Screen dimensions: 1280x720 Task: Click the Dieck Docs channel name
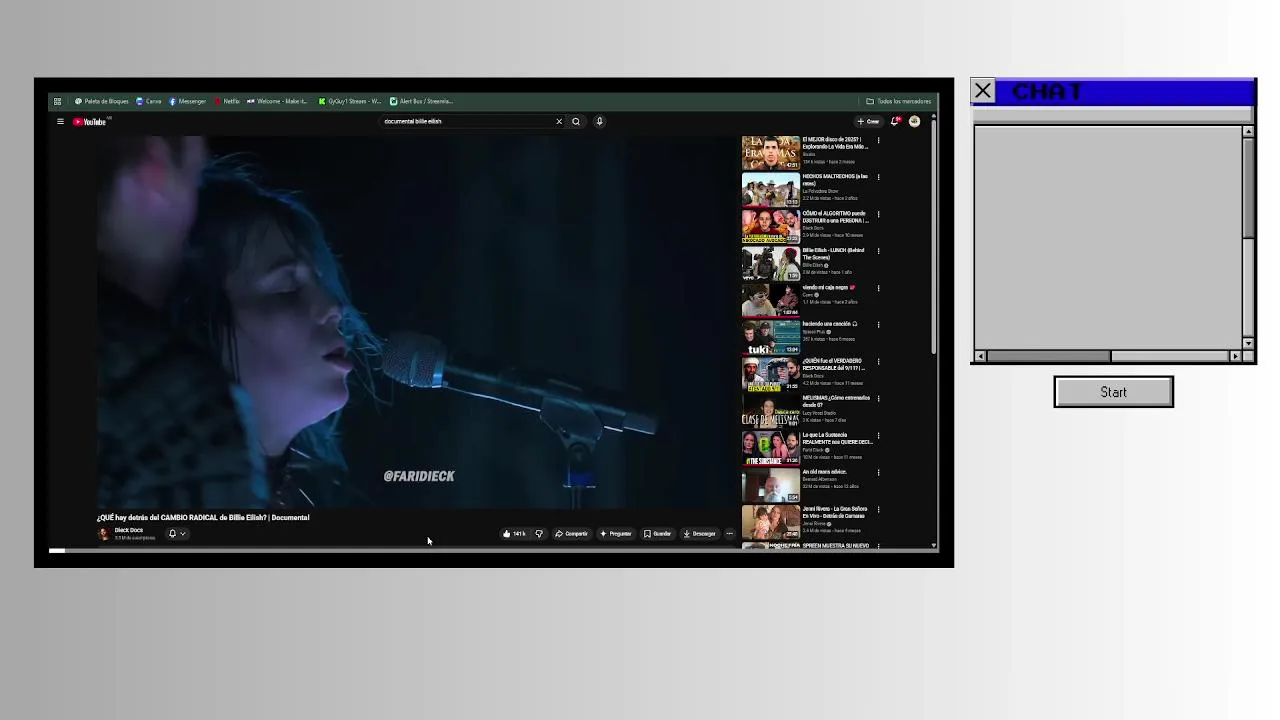click(x=129, y=530)
